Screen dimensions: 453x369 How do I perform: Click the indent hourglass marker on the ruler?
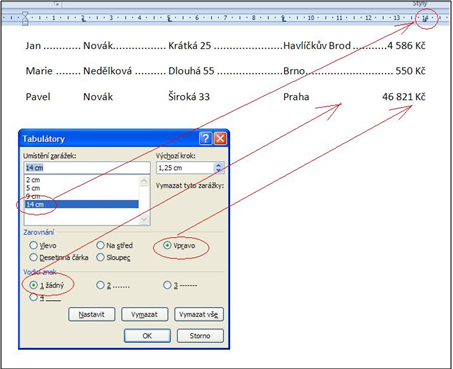click(x=25, y=18)
